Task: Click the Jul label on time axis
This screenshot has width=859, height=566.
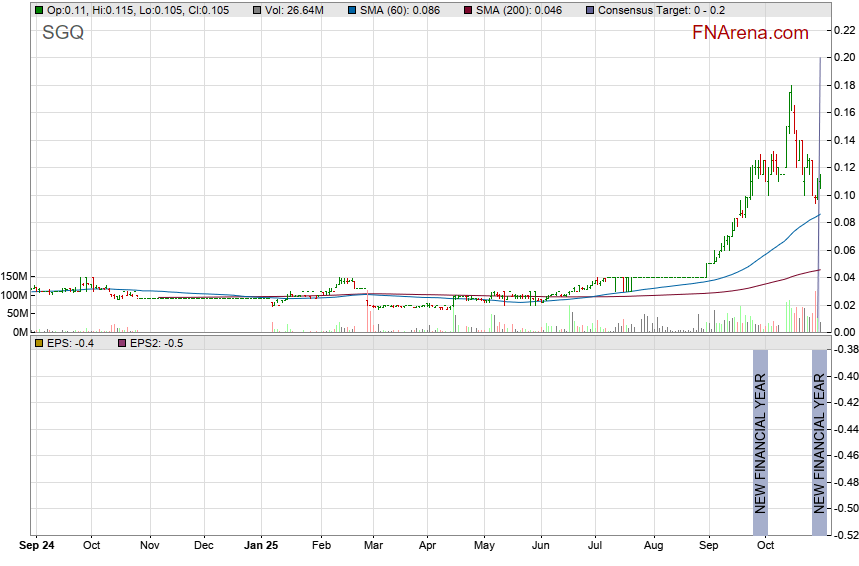Action: (595, 546)
